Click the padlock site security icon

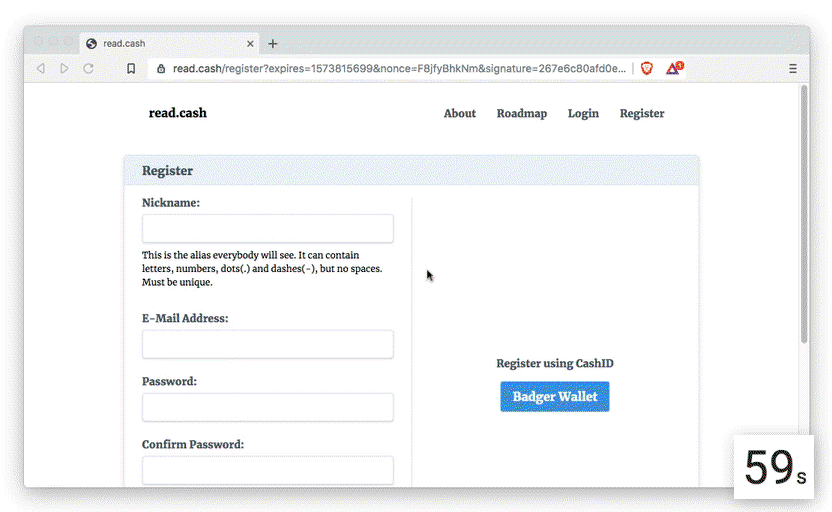[x=161, y=68]
